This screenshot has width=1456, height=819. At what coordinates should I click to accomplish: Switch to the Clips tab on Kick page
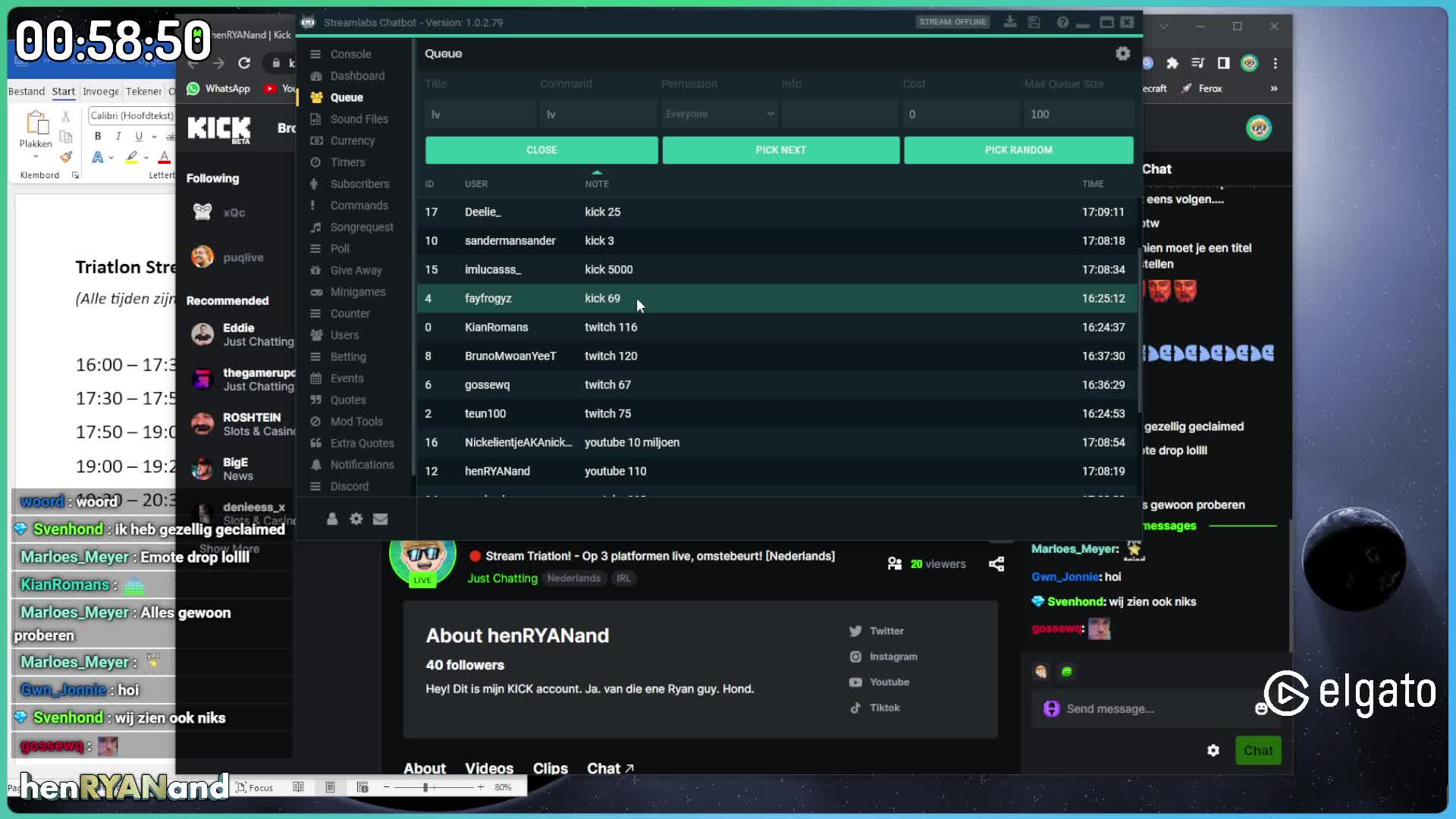click(x=551, y=768)
